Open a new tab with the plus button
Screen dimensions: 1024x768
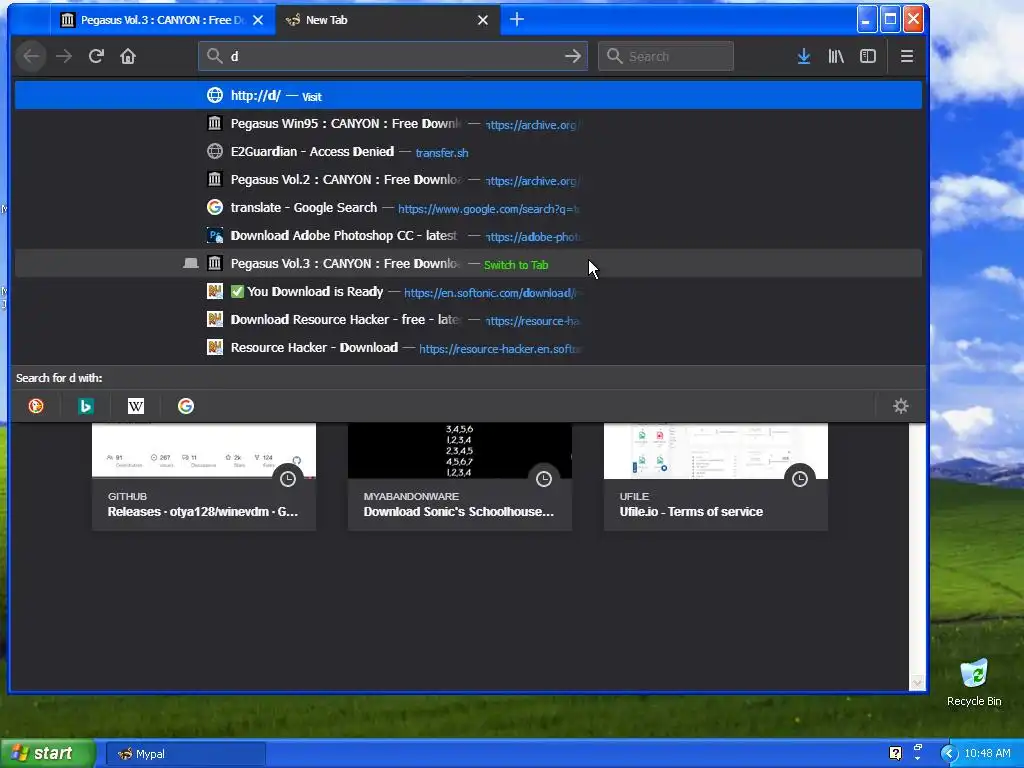pyautogui.click(x=517, y=20)
